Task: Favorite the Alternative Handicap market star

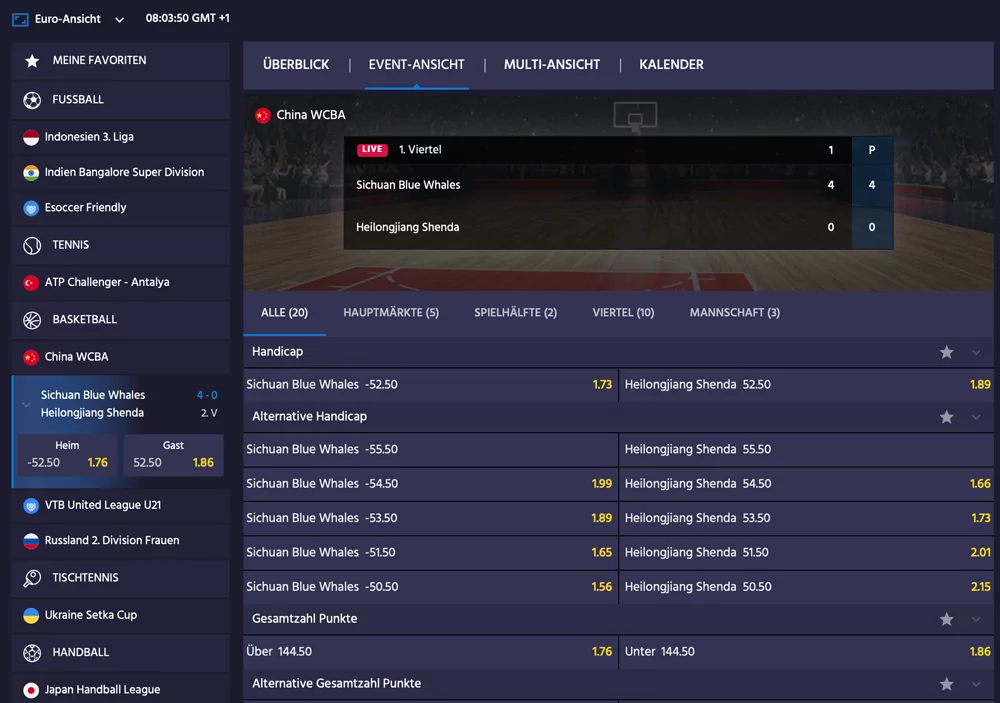Action: (x=946, y=417)
